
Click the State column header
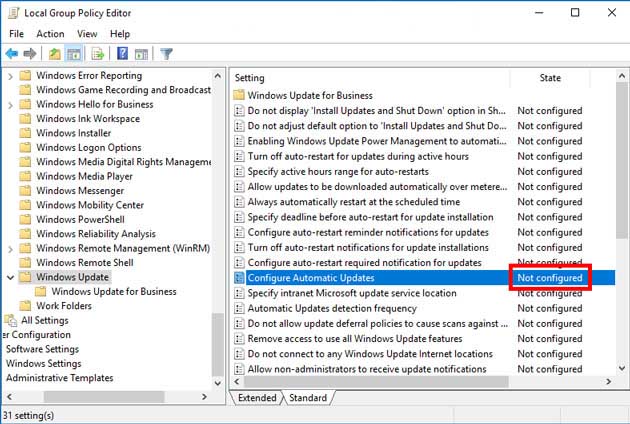coord(550,78)
